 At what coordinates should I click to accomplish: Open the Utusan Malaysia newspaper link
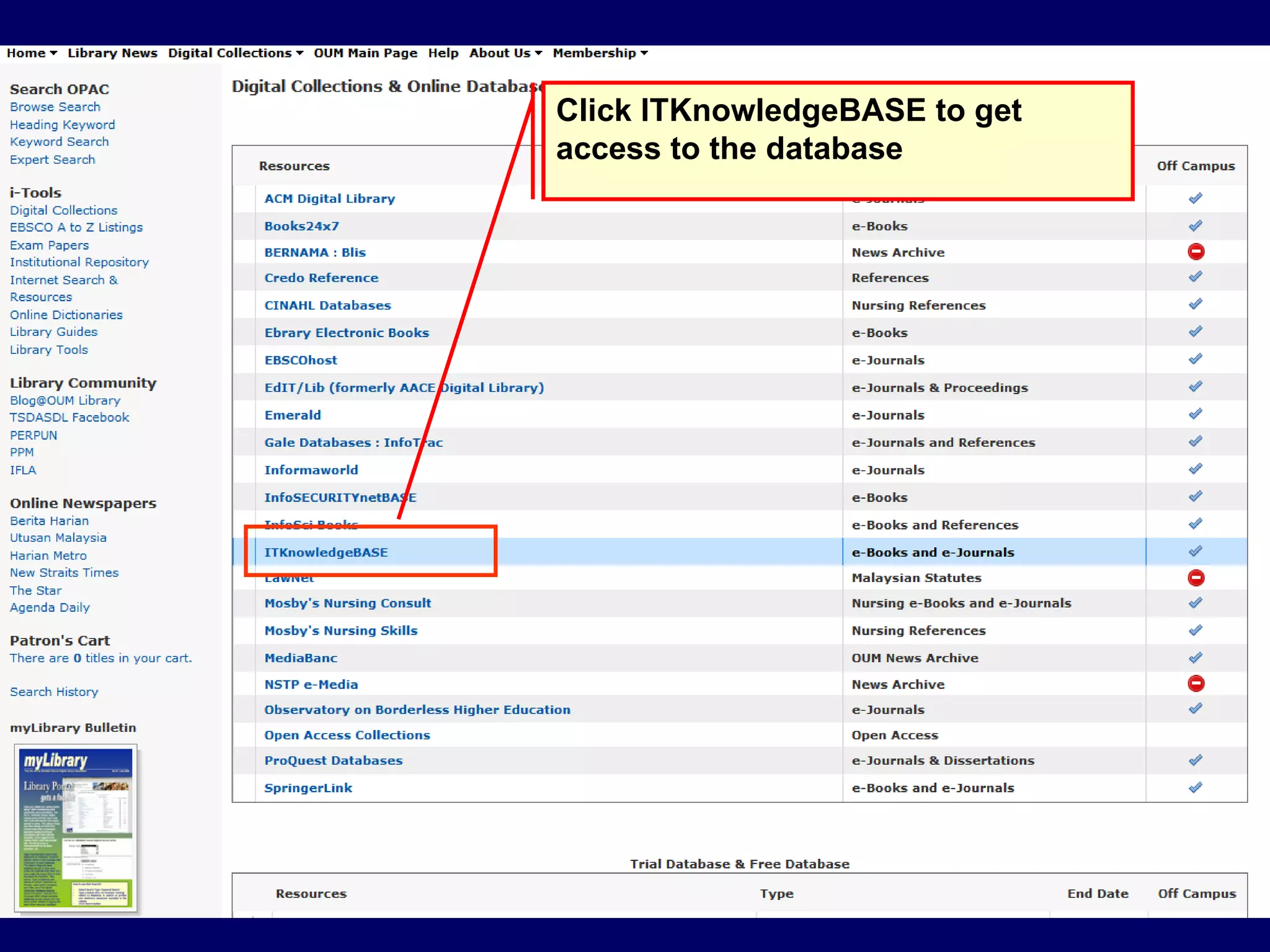[x=58, y=538]
